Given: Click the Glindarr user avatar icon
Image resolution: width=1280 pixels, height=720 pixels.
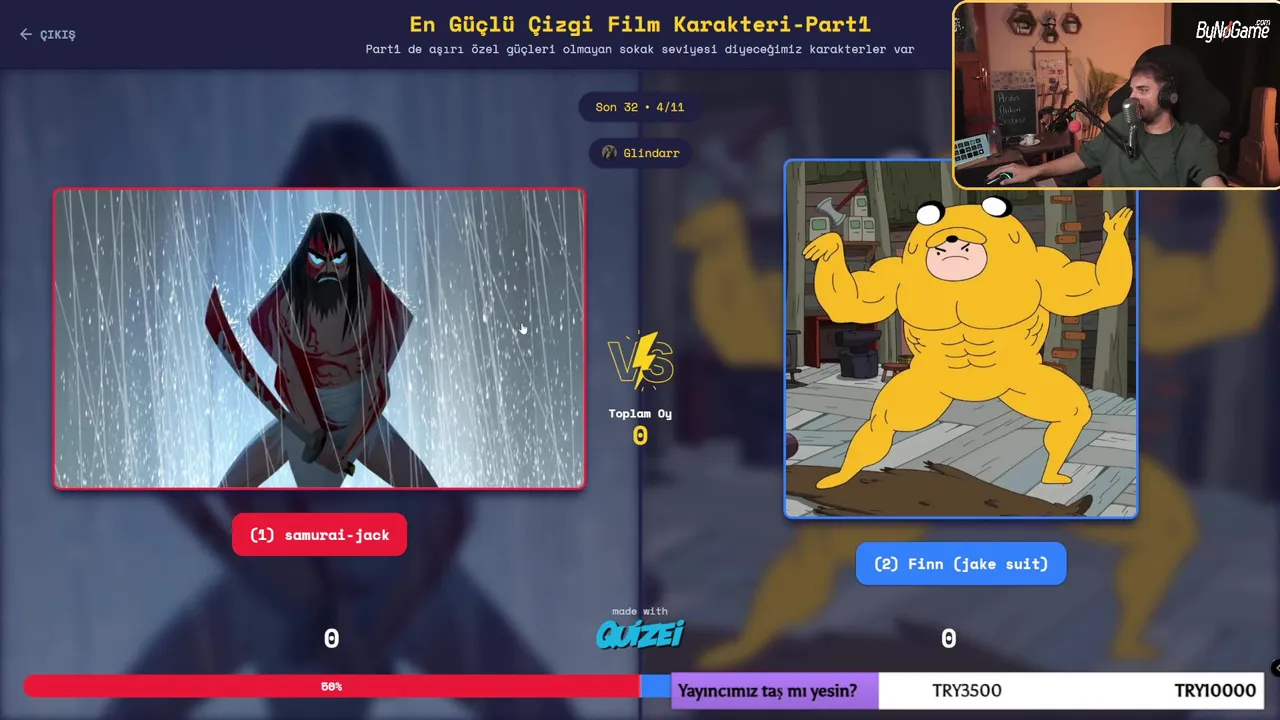Looking at the screenshot, I should 609,153.
